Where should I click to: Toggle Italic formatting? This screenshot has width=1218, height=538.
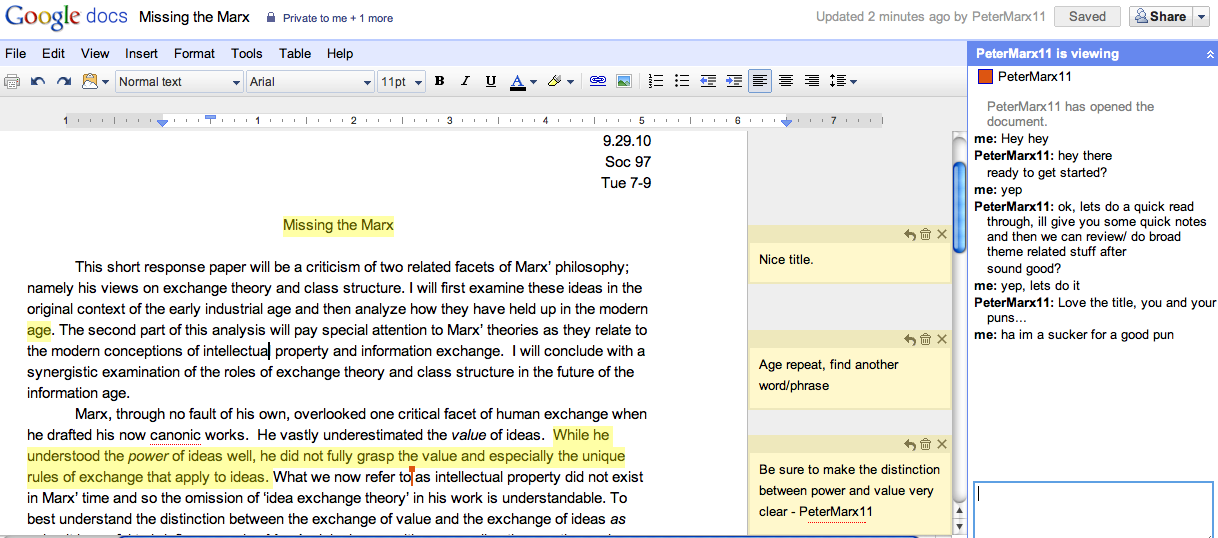coord(465,82)
